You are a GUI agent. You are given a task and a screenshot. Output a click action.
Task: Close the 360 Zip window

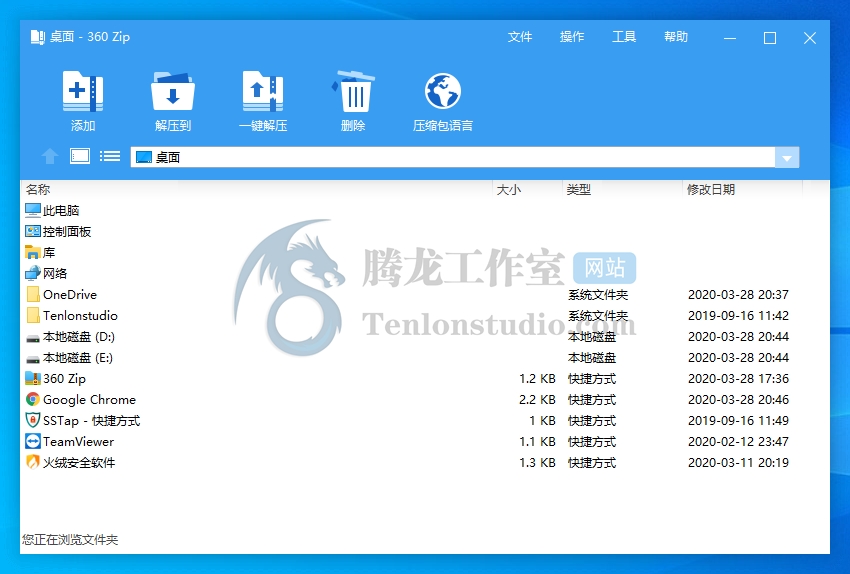coord(810,38)
